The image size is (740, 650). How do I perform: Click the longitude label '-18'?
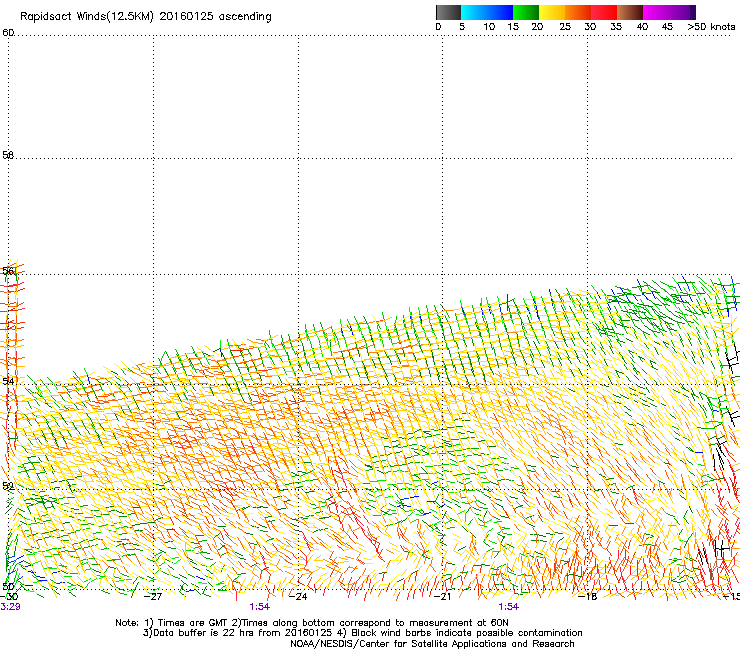tap(588, 597)
